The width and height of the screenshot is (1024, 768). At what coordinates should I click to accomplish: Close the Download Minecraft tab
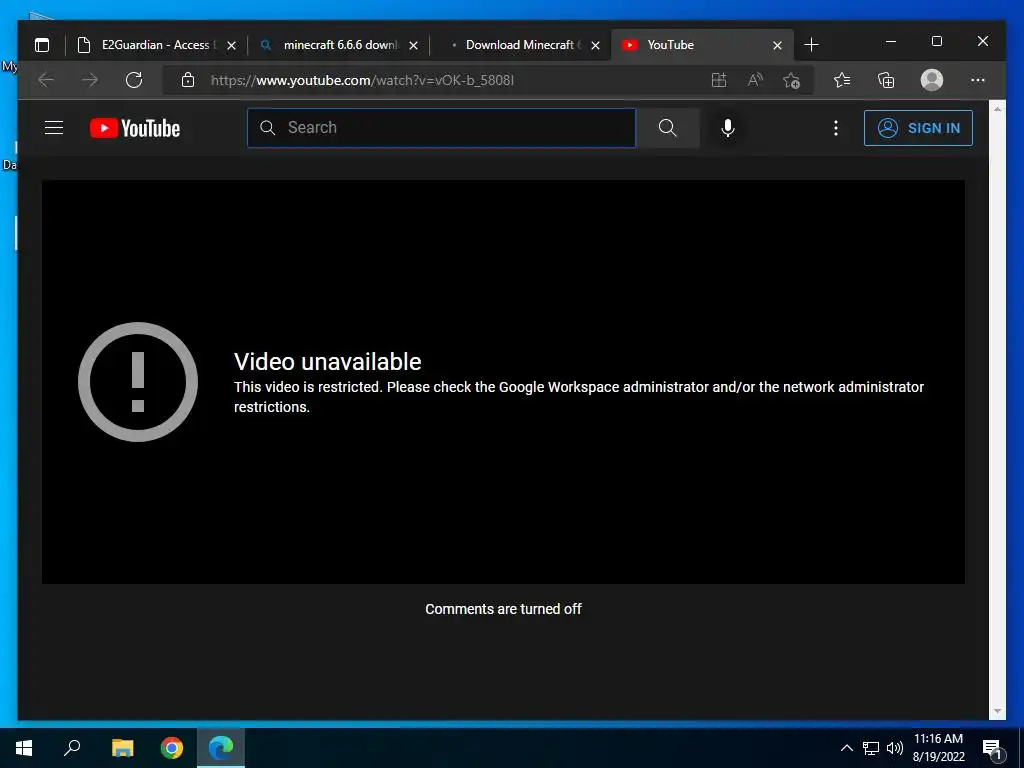(x=596, y=46)
